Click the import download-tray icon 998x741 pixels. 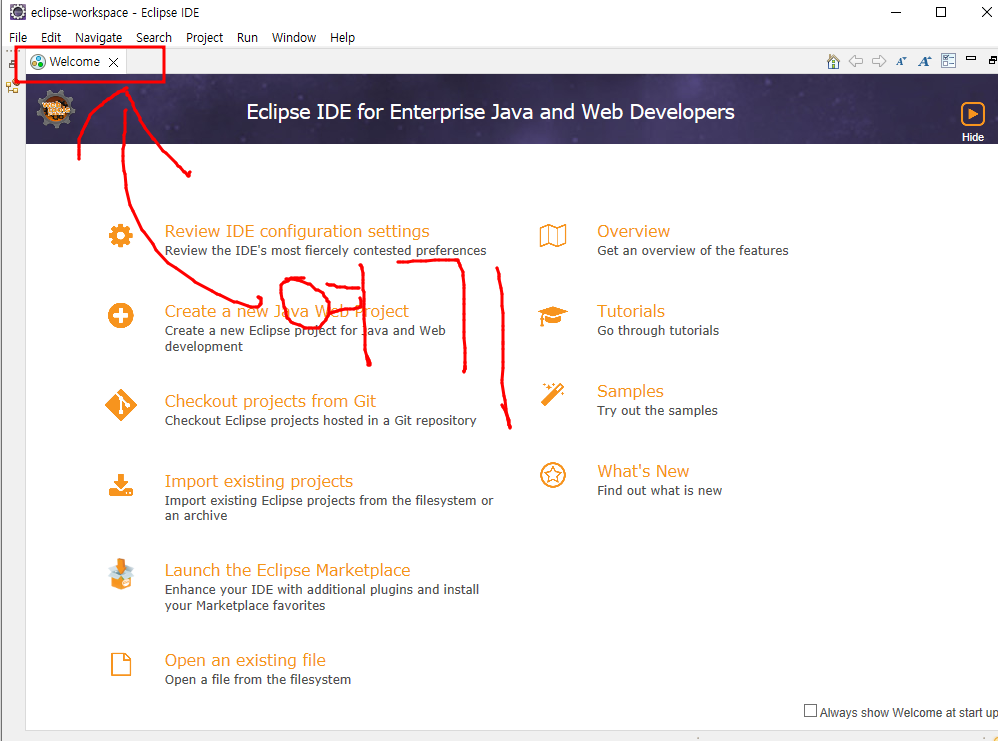tap(121, 485)
